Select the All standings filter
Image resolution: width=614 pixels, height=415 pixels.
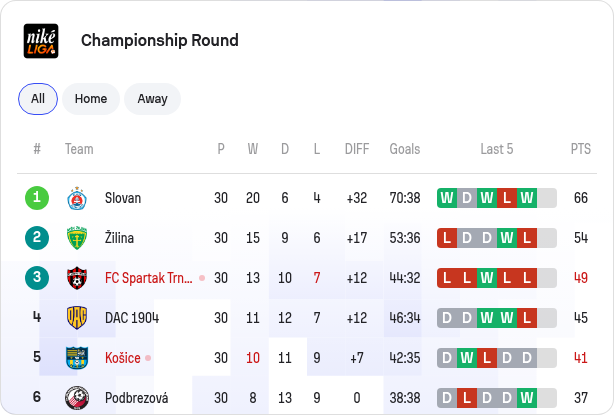[x=38, y=99]
